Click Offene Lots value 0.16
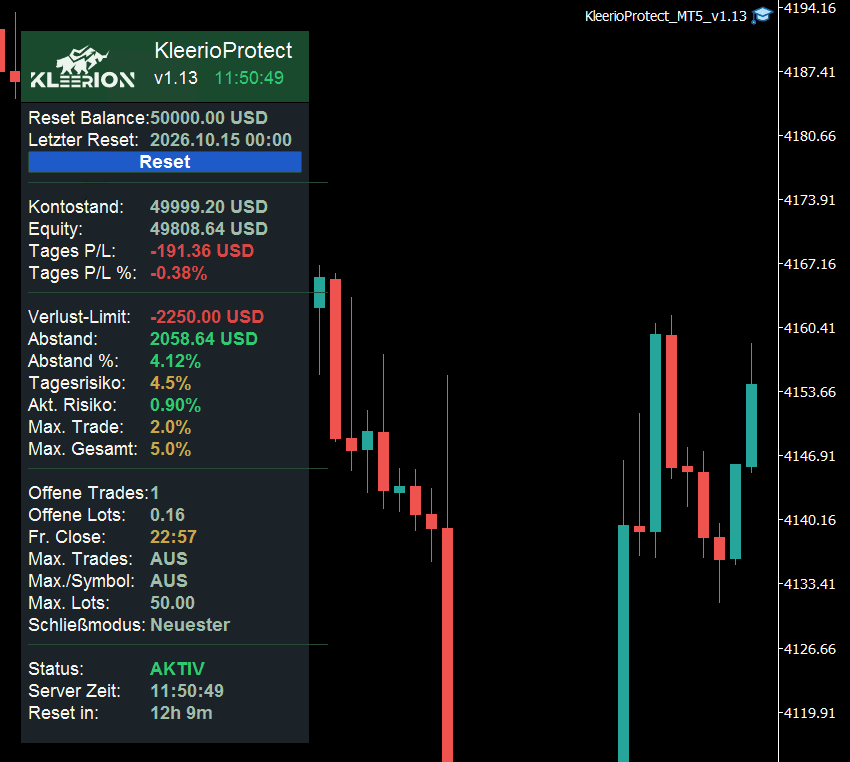 pyautogui.click(x=167, y=515)
